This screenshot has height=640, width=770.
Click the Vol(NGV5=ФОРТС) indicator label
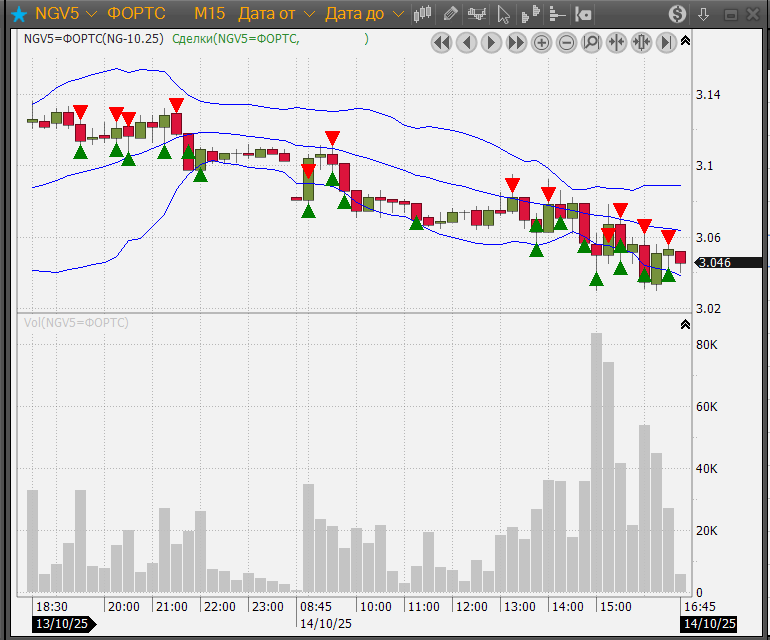[x=76, y=323]
